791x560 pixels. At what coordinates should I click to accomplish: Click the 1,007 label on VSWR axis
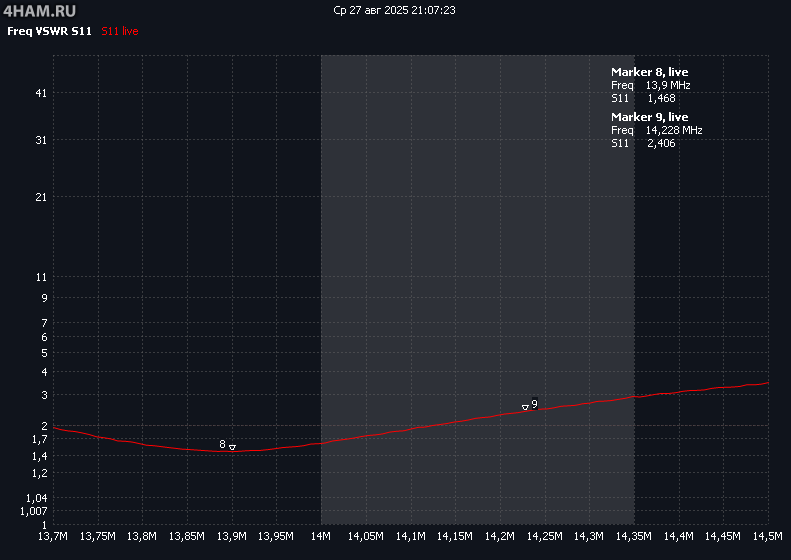tap(35, 511)
